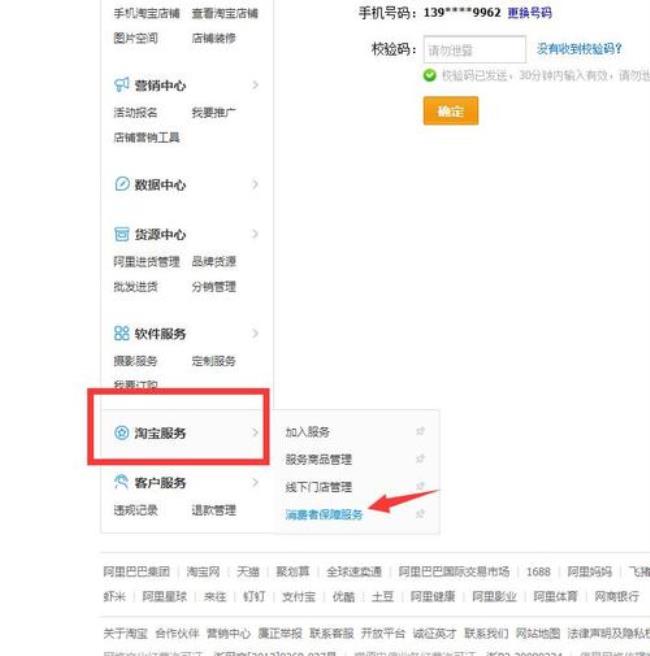Screen dimensions: 650x656
Task: Click the 支付宝 footer link
Action: 299,596
